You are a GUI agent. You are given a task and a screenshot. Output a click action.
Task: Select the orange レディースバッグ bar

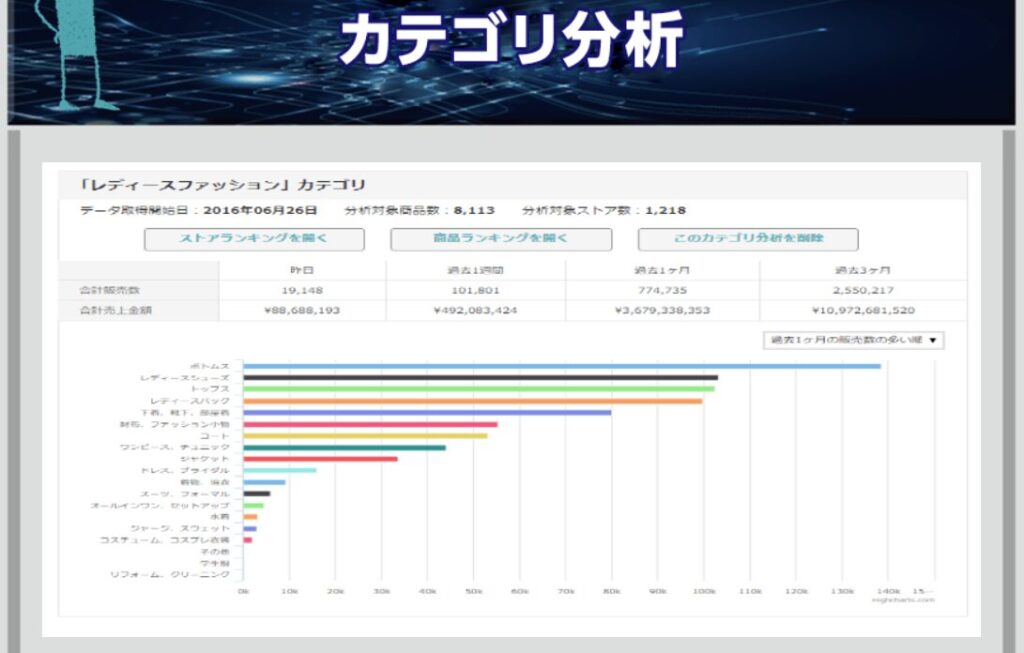(472, 401)
